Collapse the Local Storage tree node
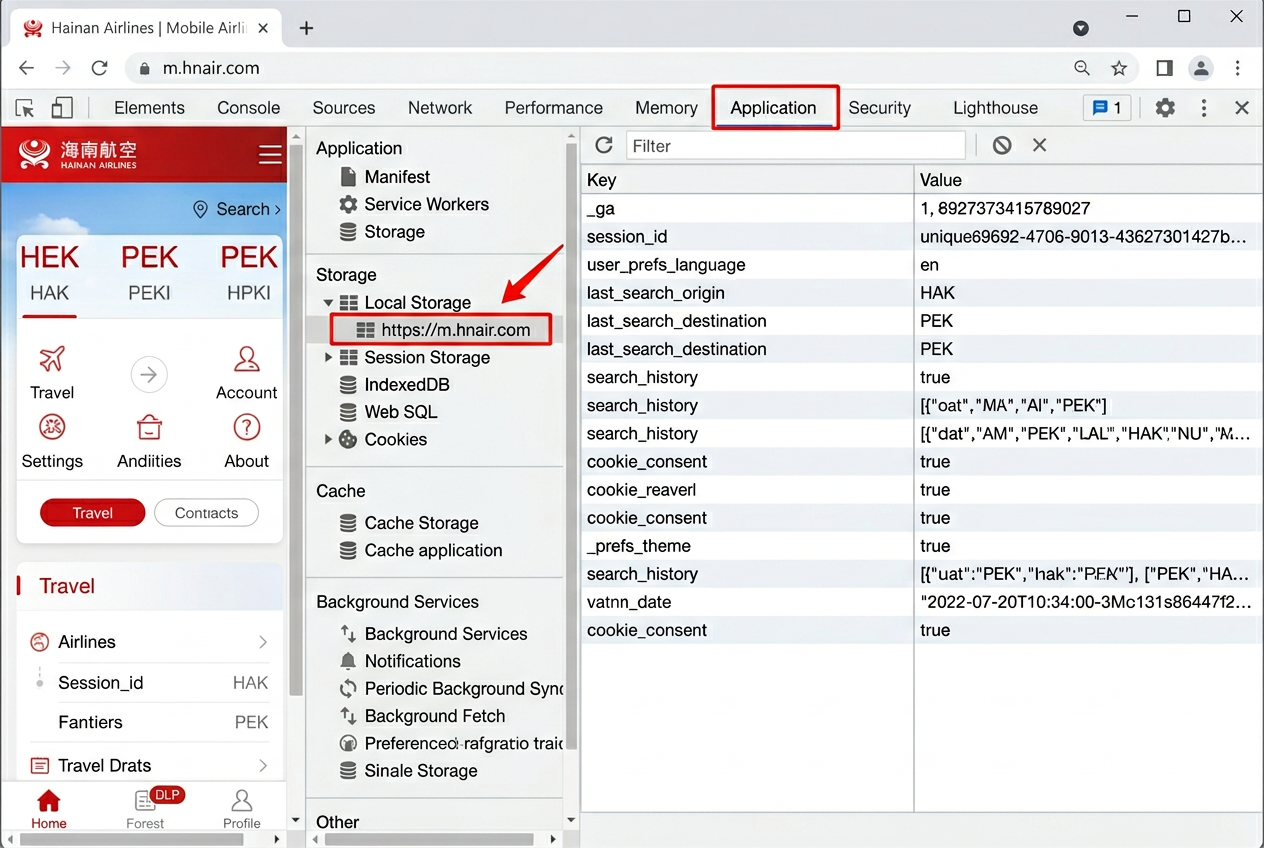Image resolution: width=1264 pixels, height=848 pixels. [328, 302]
